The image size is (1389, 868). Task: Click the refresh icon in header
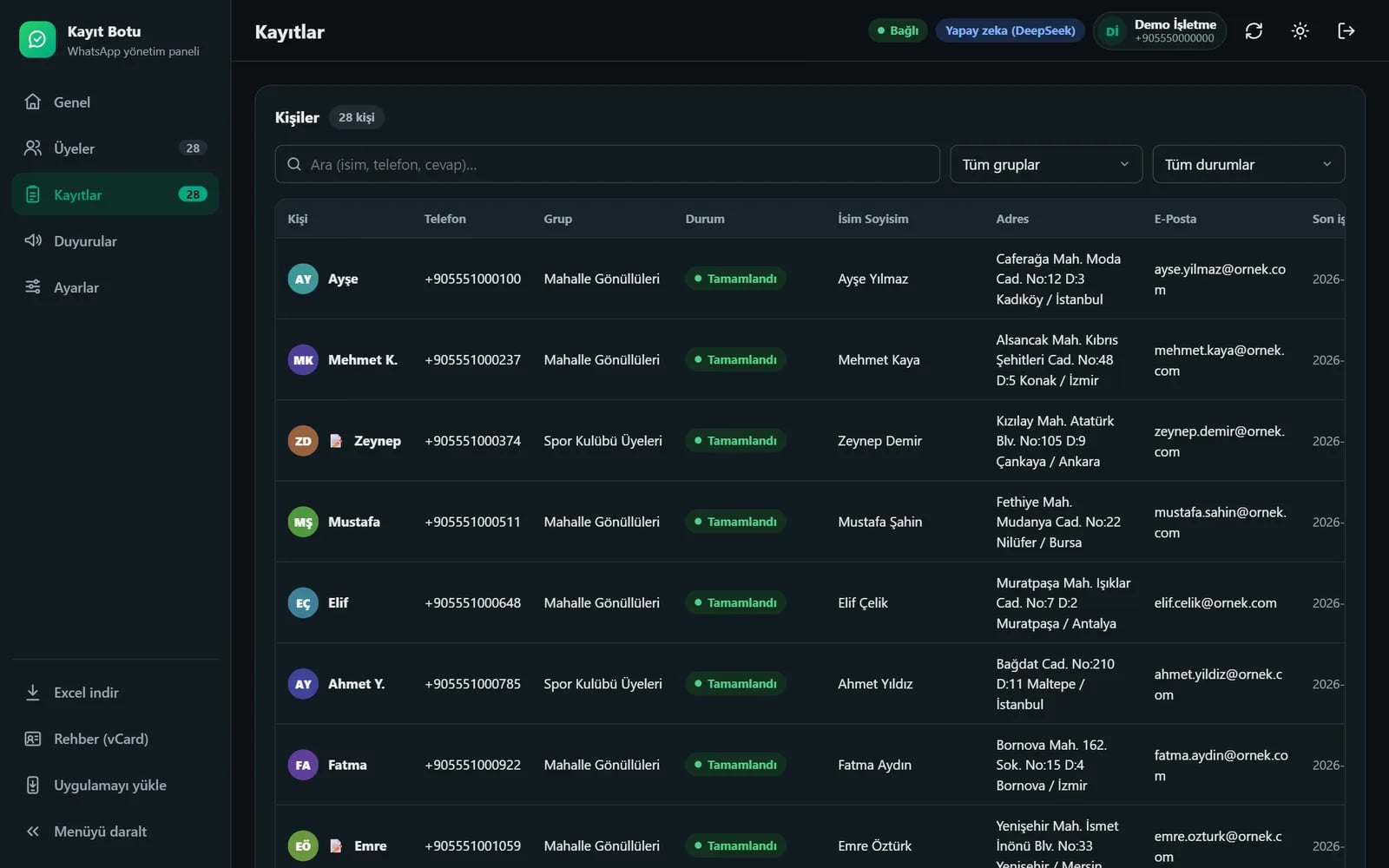[x=1254, y=31]
